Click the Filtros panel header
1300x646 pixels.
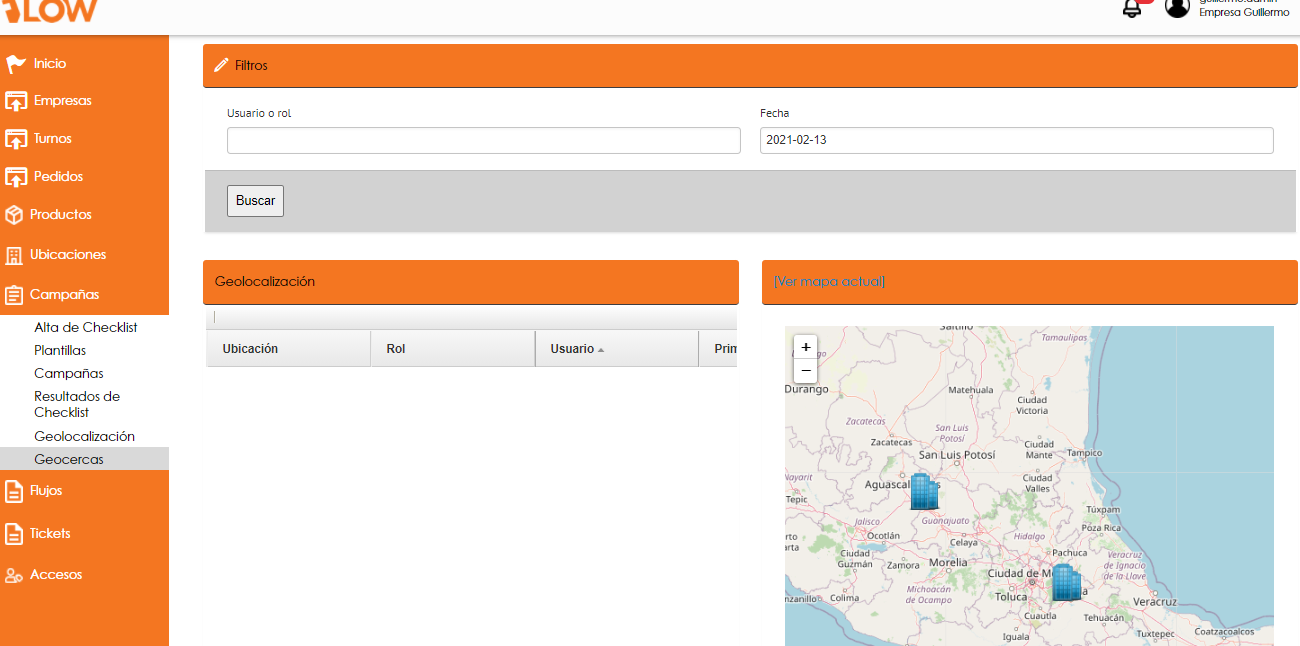coord(750,66)
